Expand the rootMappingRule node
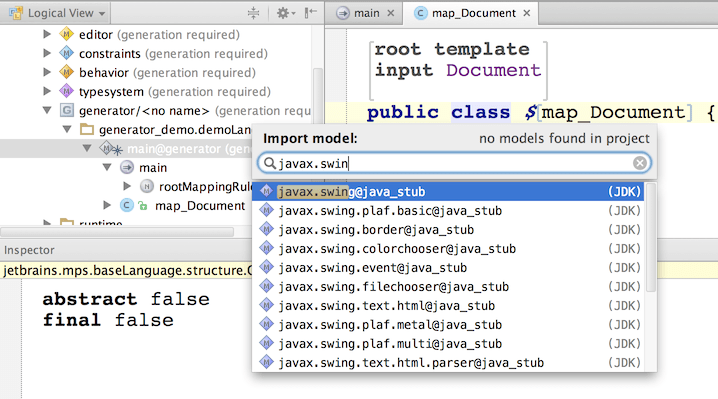Screen dimensions: 718x399 click(127, 186)
